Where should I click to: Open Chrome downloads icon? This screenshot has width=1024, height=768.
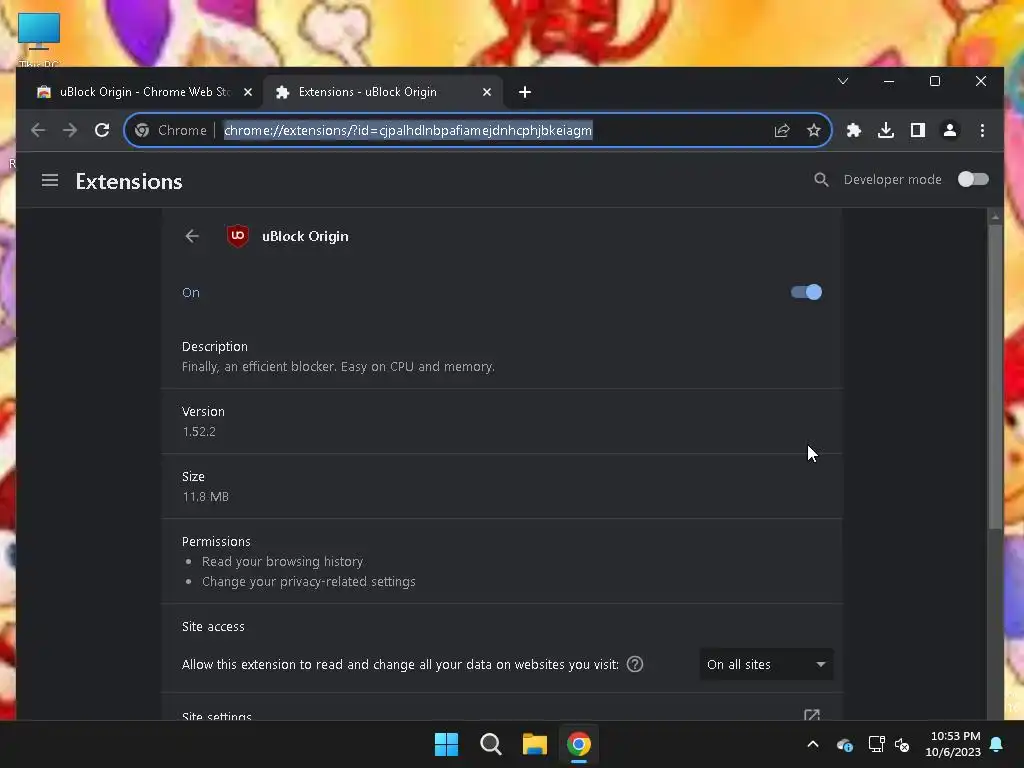click(x=886, y=130)
